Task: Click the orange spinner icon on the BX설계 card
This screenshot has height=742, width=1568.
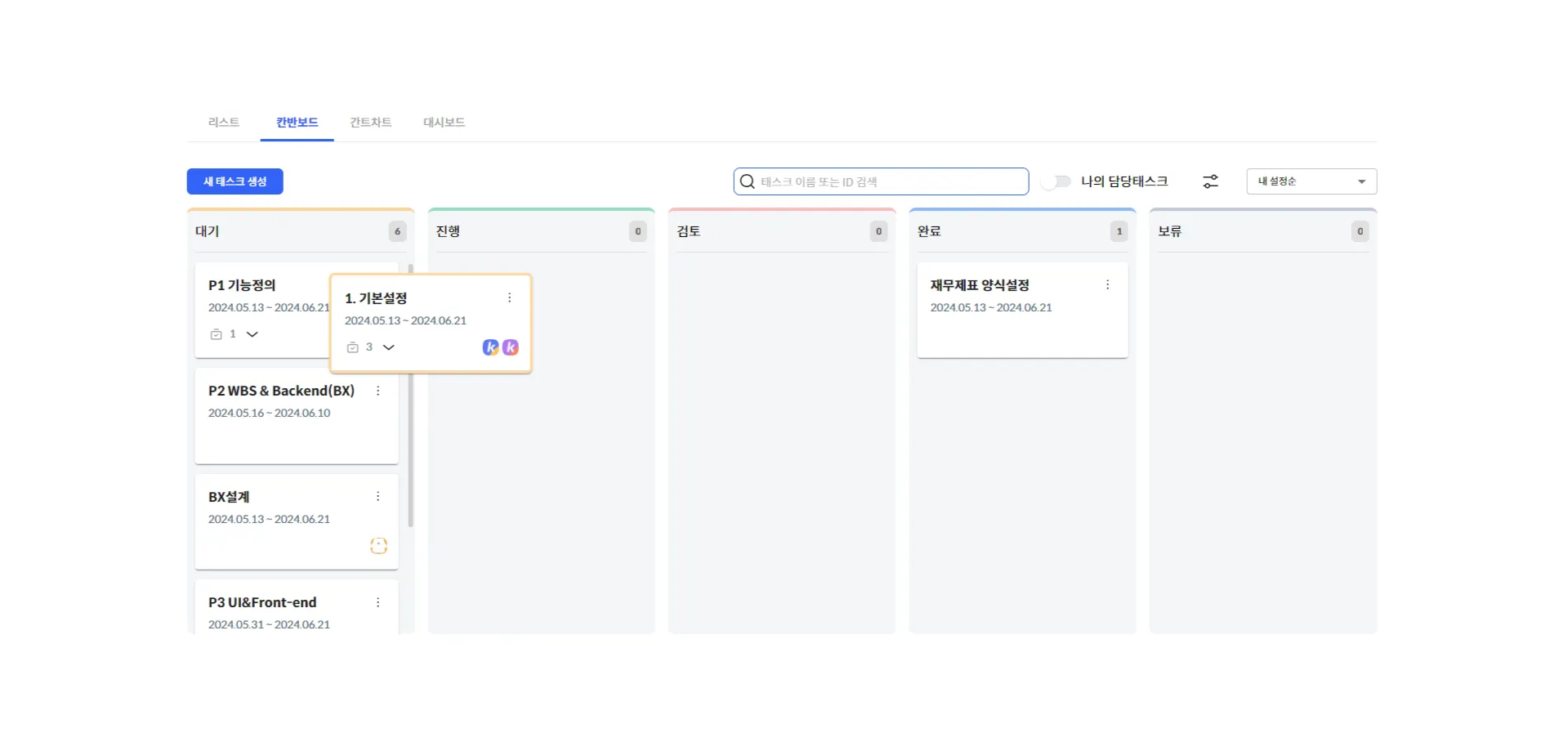Action: click(x=378, y=546)
